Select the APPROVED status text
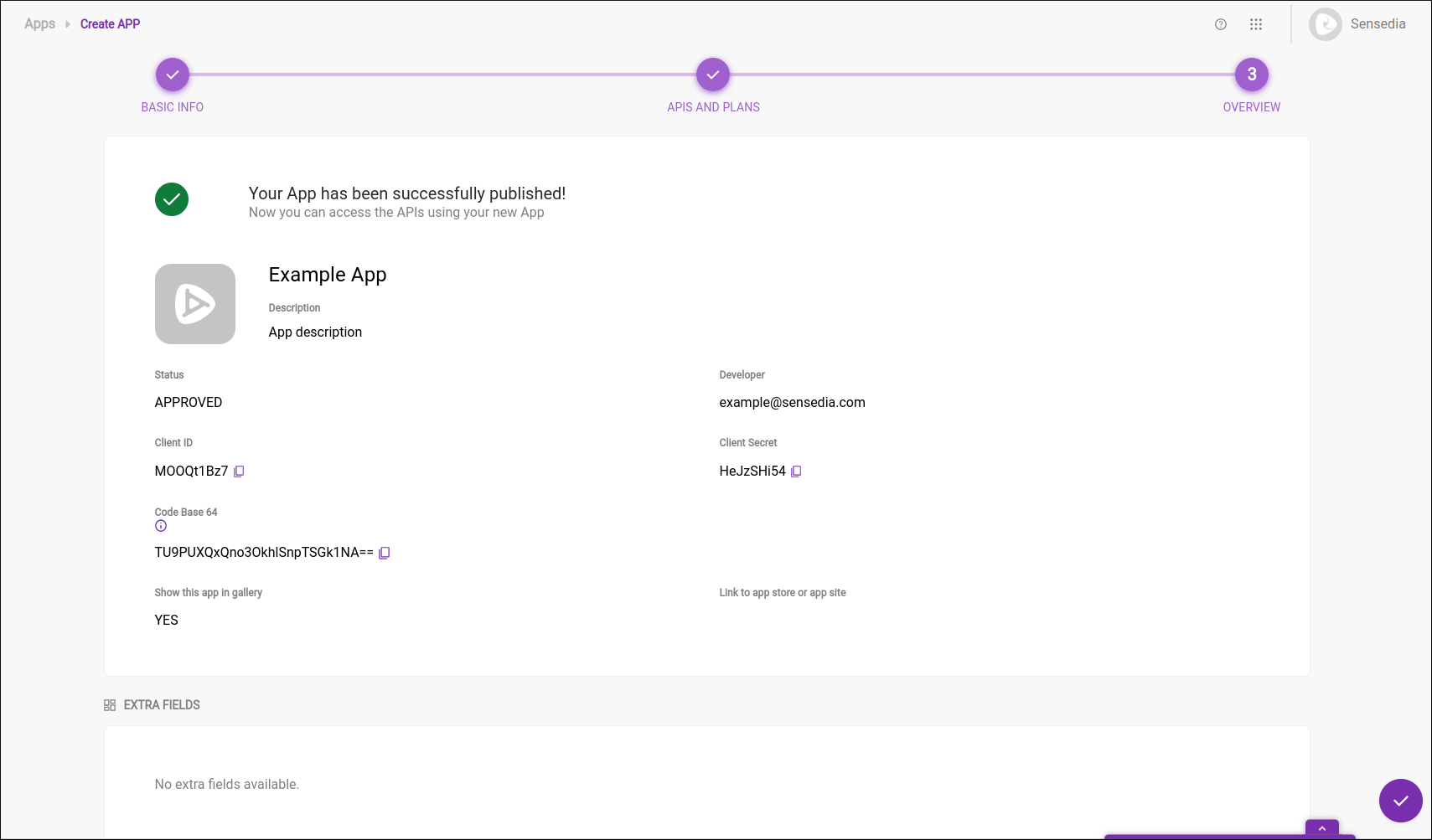This screenshot has width=1432, height=840. click(x=188, y=402)
